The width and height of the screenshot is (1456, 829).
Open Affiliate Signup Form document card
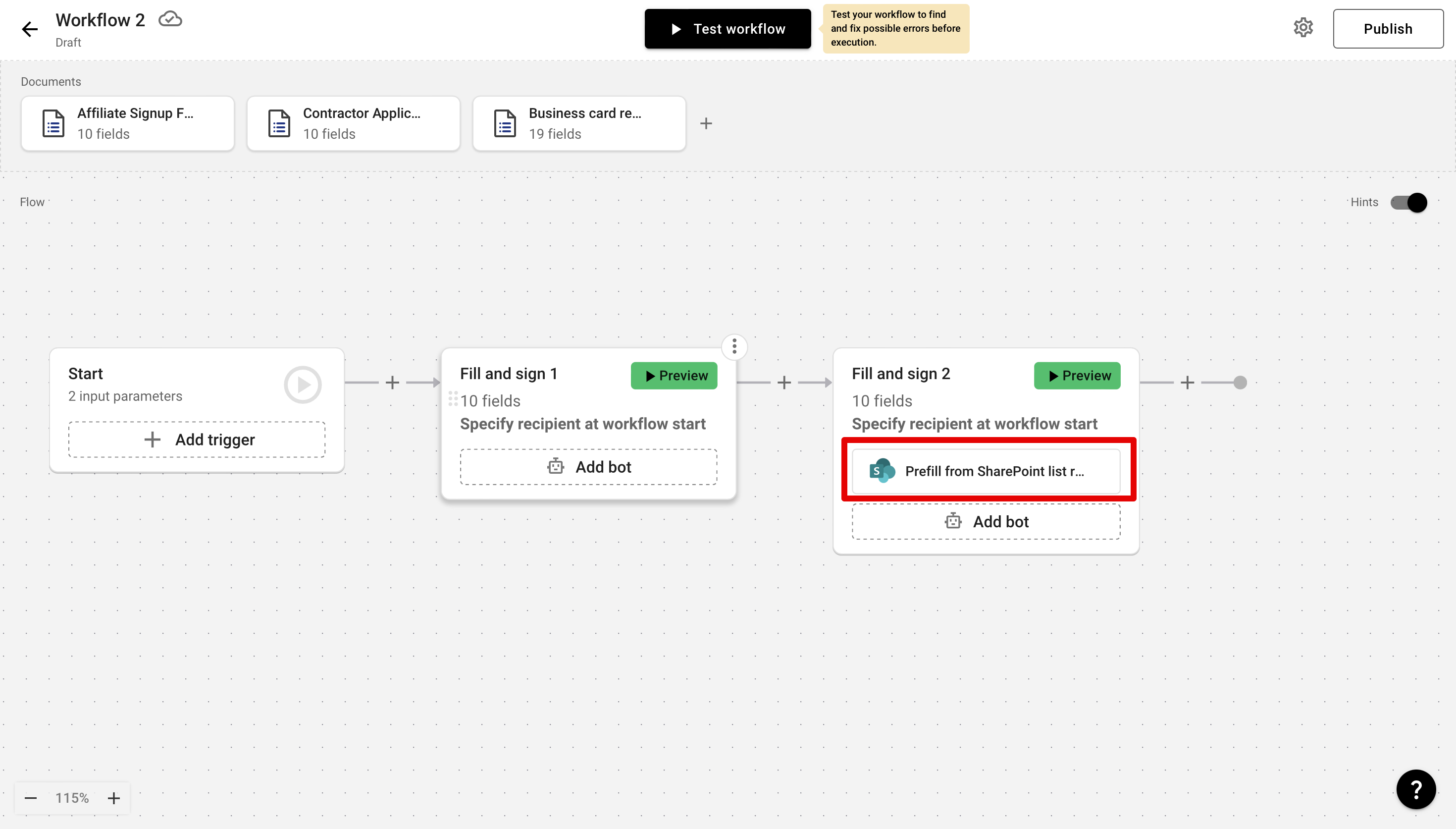[127, 123]
